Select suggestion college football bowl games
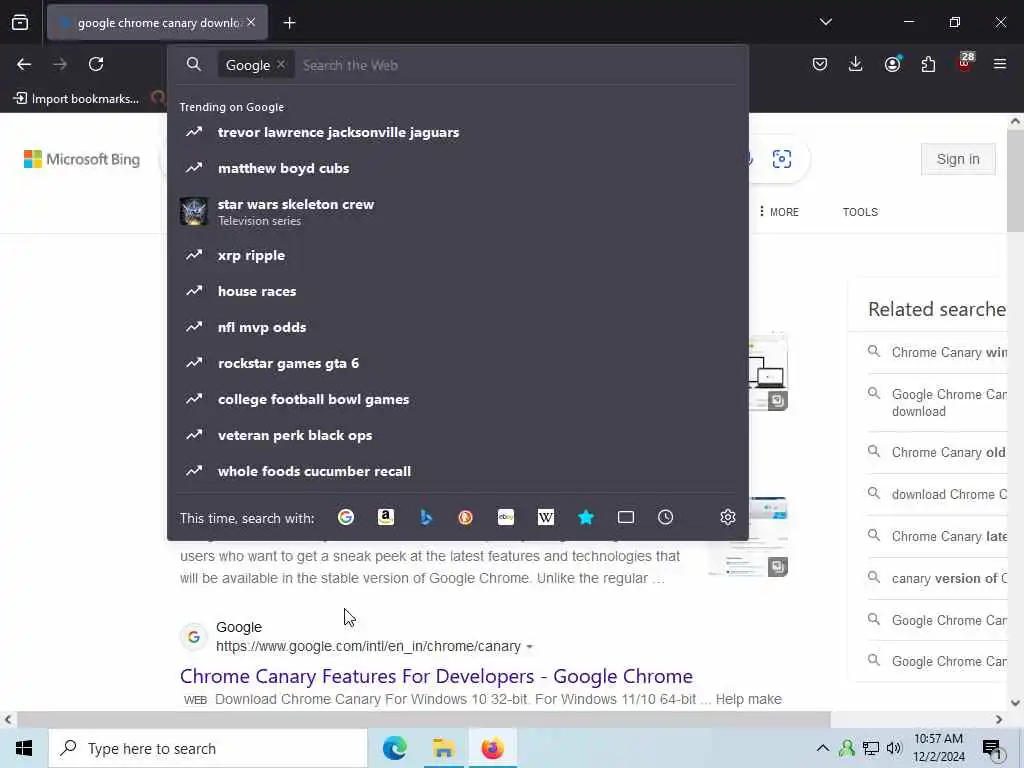Viewport: 1024px width, 768px height. [x=458, y=399]
